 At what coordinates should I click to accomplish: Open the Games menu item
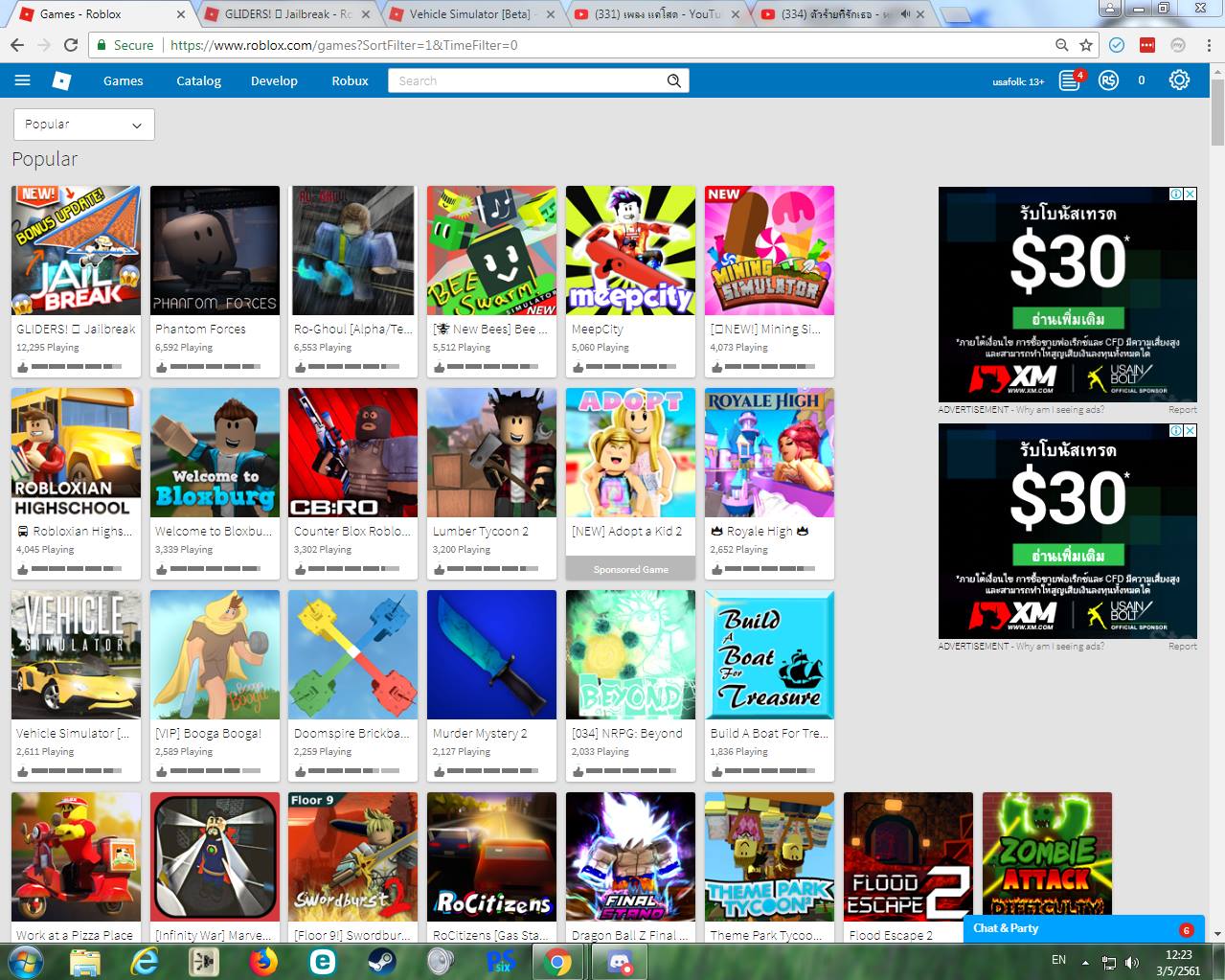(x=124, y=80)
